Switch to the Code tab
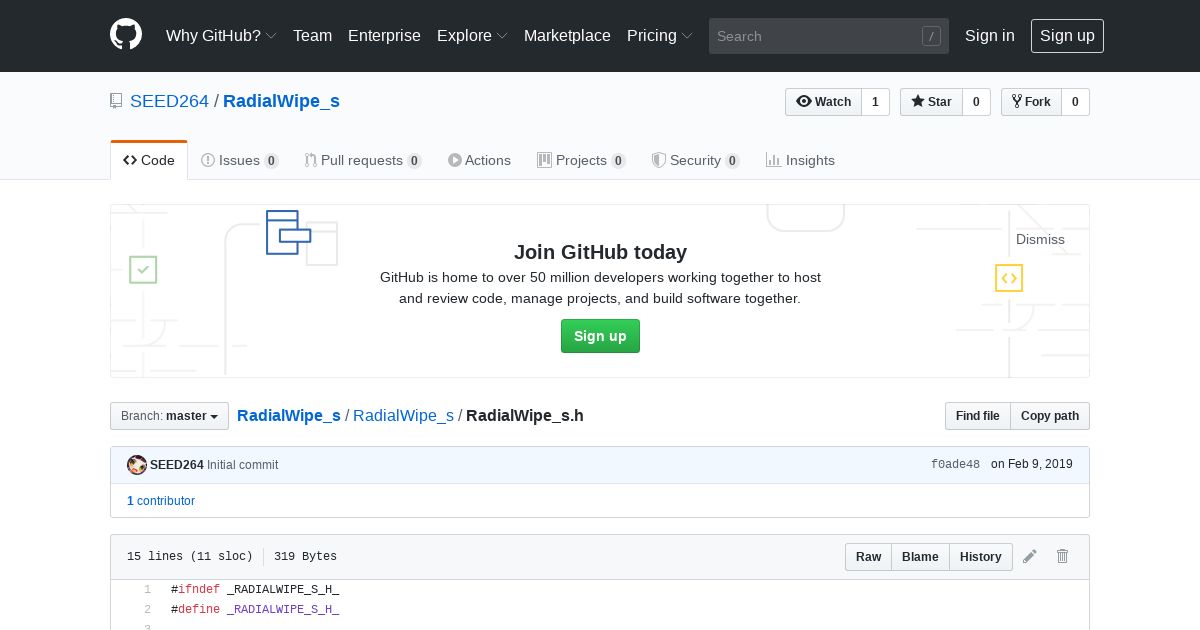The height and width of the screenshot is (630, 1200). coord(149,160)
